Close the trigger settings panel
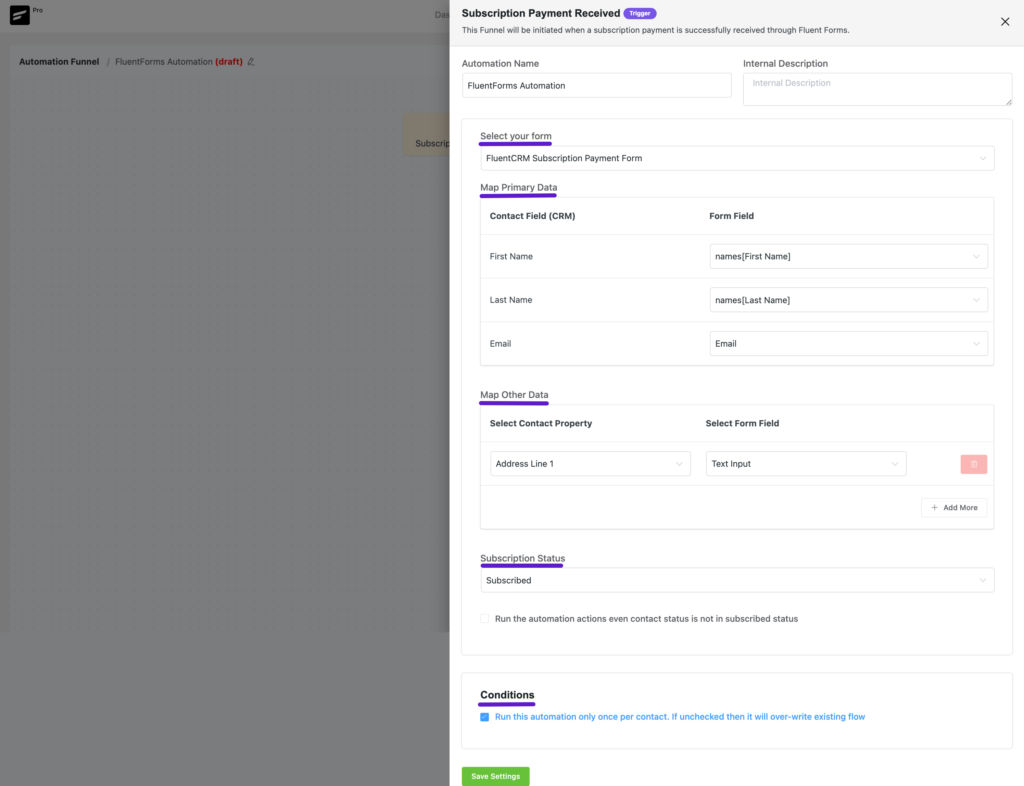 click(1004, 21)
